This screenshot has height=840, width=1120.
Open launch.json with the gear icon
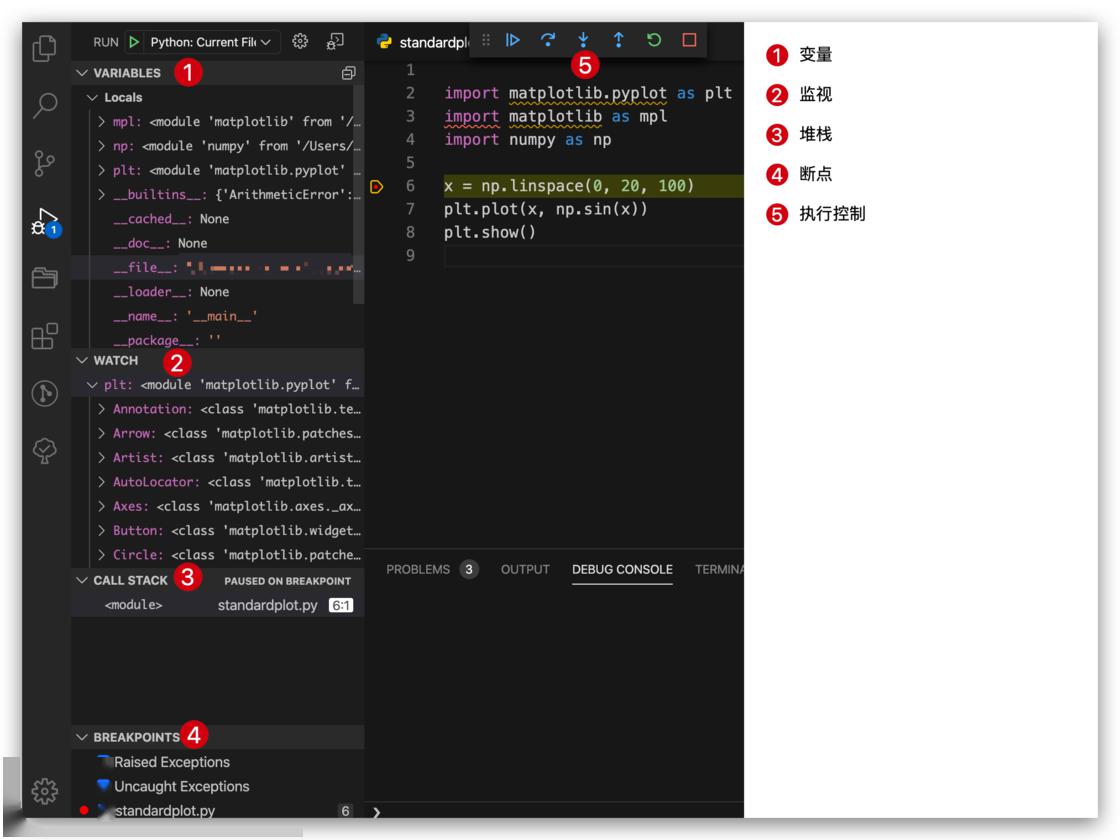tap(300, 42)
